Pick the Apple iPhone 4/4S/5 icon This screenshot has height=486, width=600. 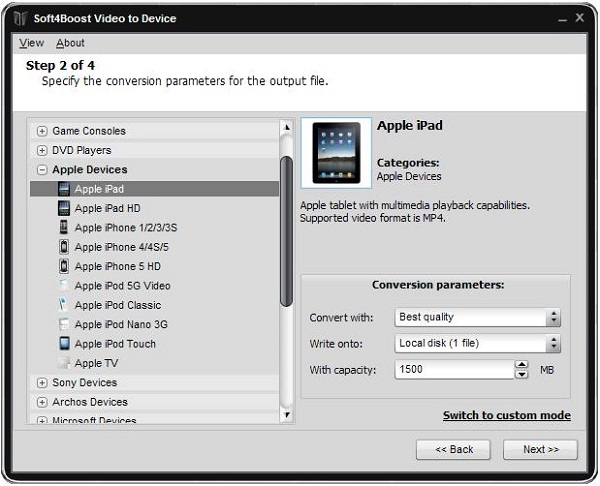65,247
